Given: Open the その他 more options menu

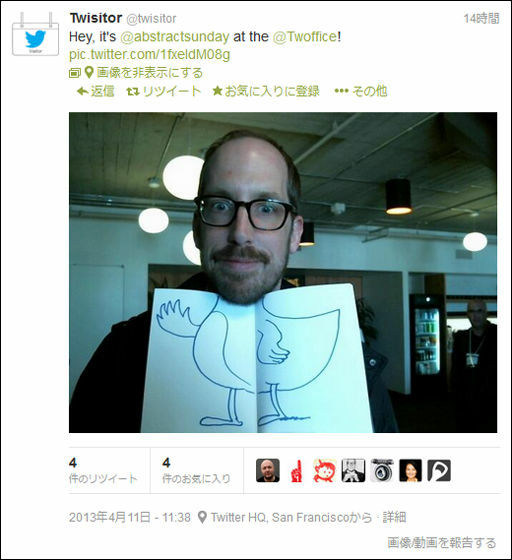Looking at the screenshot, I should [x=361, y=91].
